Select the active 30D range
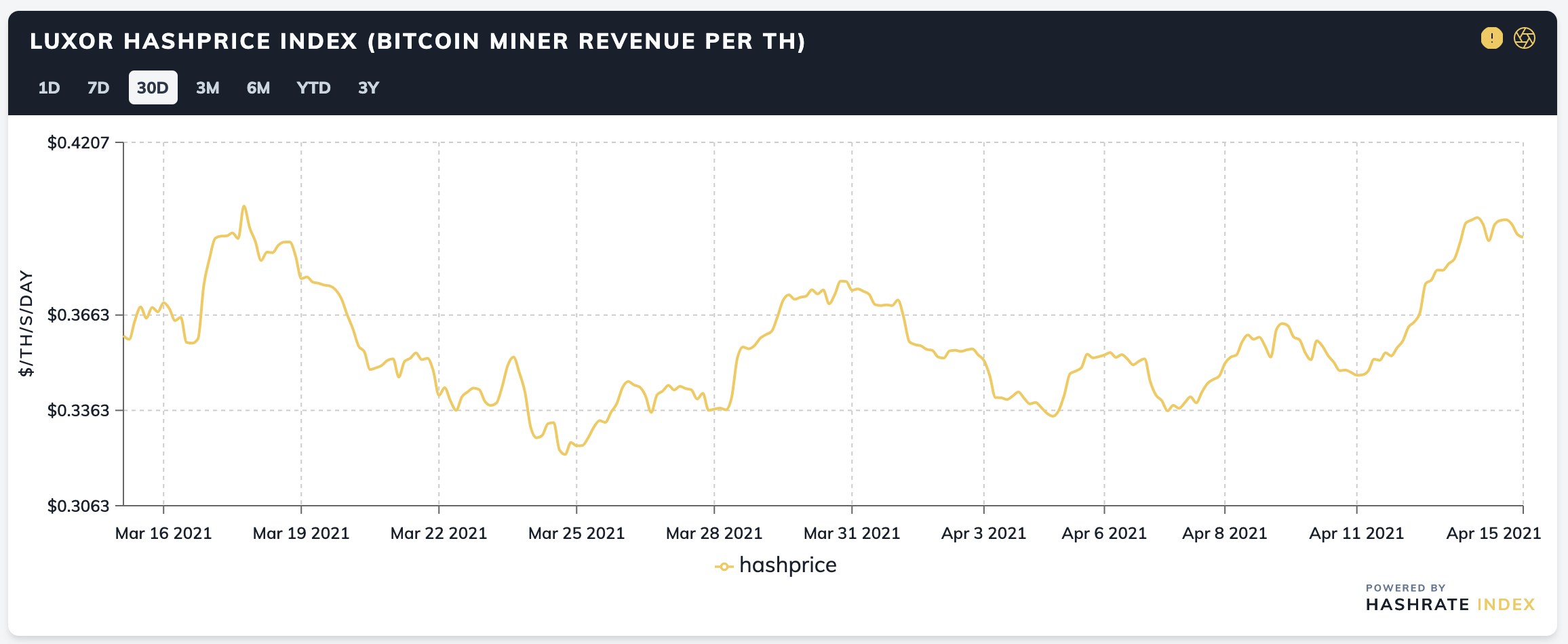Viewport: 1568px width, 644px height. pyautogui.click(x=153, y=87)
